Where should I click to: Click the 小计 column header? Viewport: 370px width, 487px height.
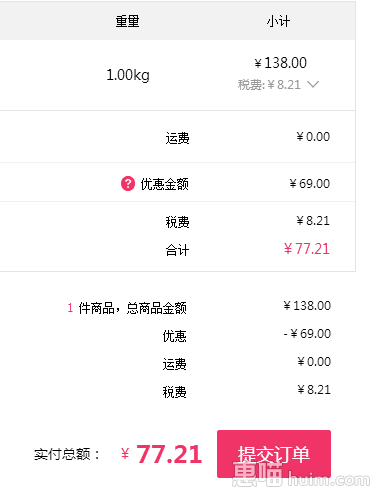pyautogui.click(x=278, y=22)
